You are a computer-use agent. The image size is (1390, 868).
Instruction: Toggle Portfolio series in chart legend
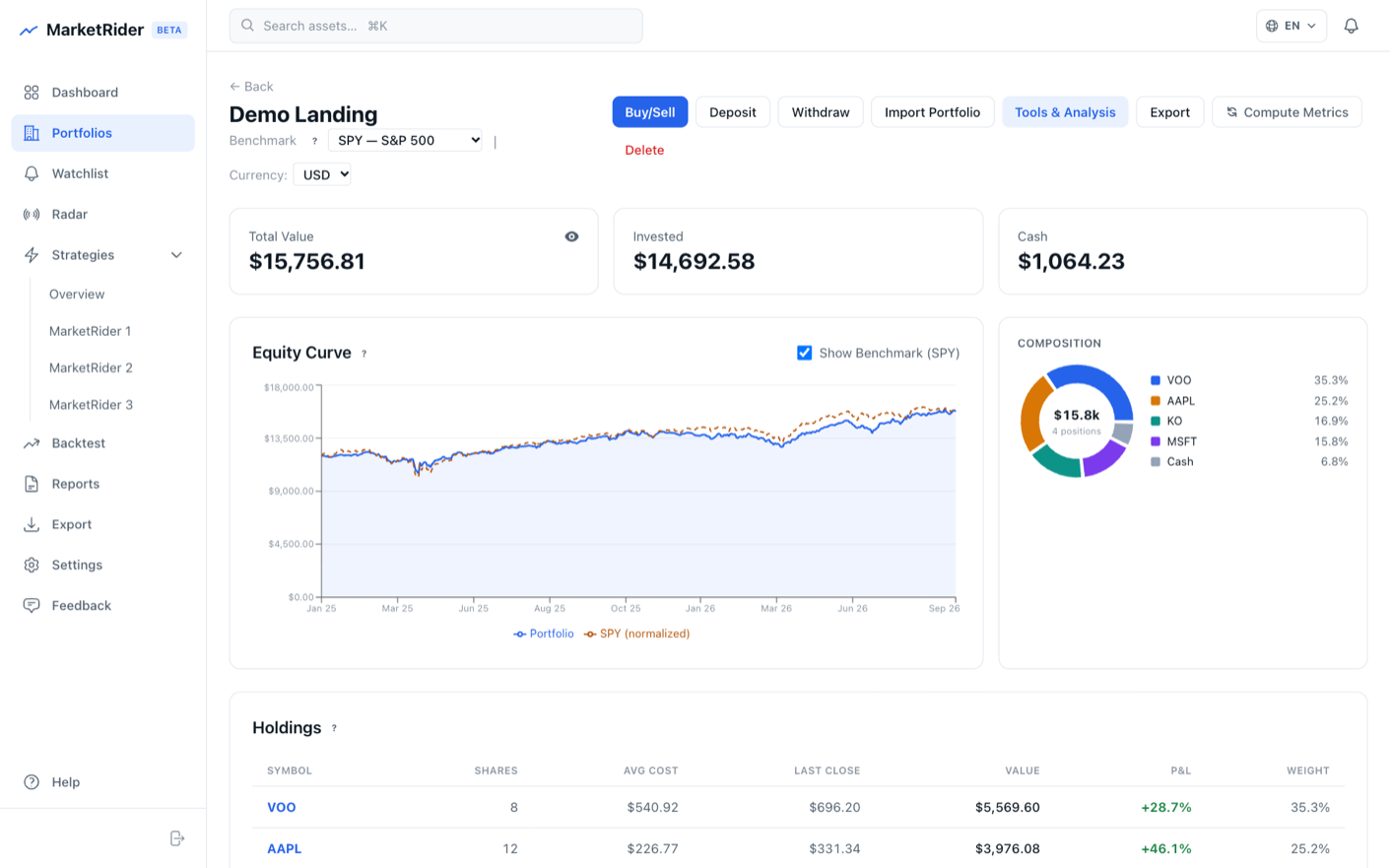544,634
